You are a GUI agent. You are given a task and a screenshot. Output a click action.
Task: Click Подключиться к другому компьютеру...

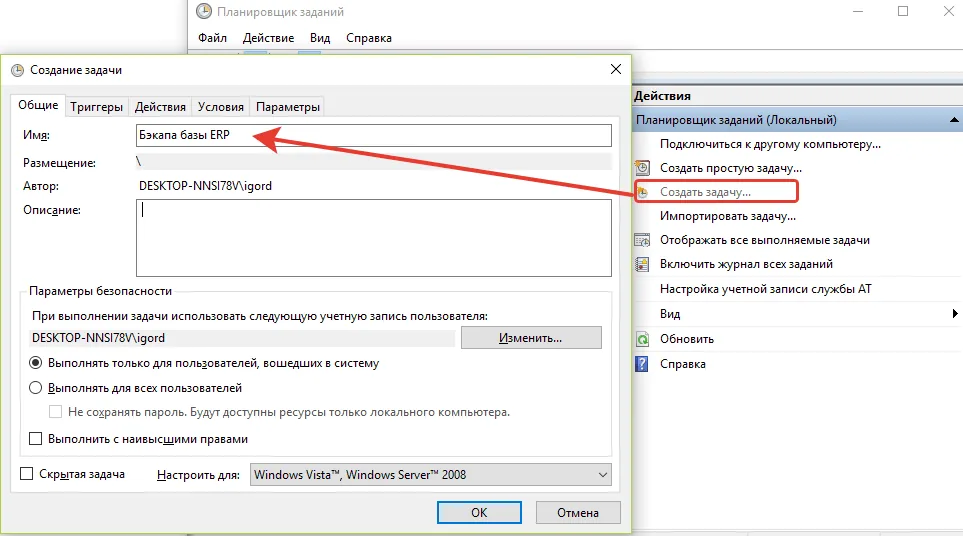pos(770,144)
